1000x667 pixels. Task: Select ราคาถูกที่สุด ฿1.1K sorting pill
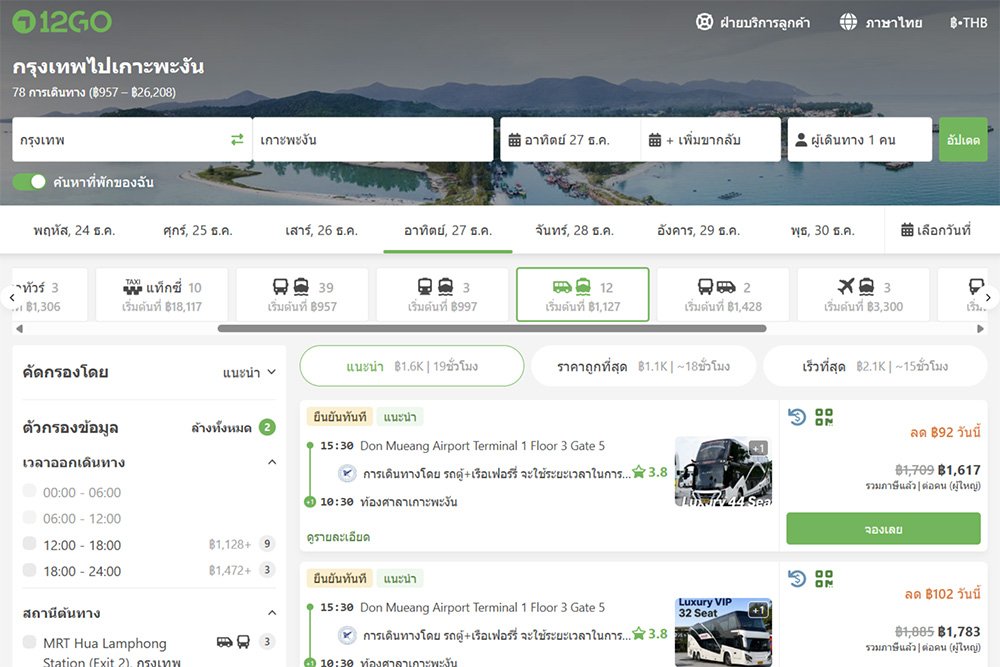pos(643,366)
